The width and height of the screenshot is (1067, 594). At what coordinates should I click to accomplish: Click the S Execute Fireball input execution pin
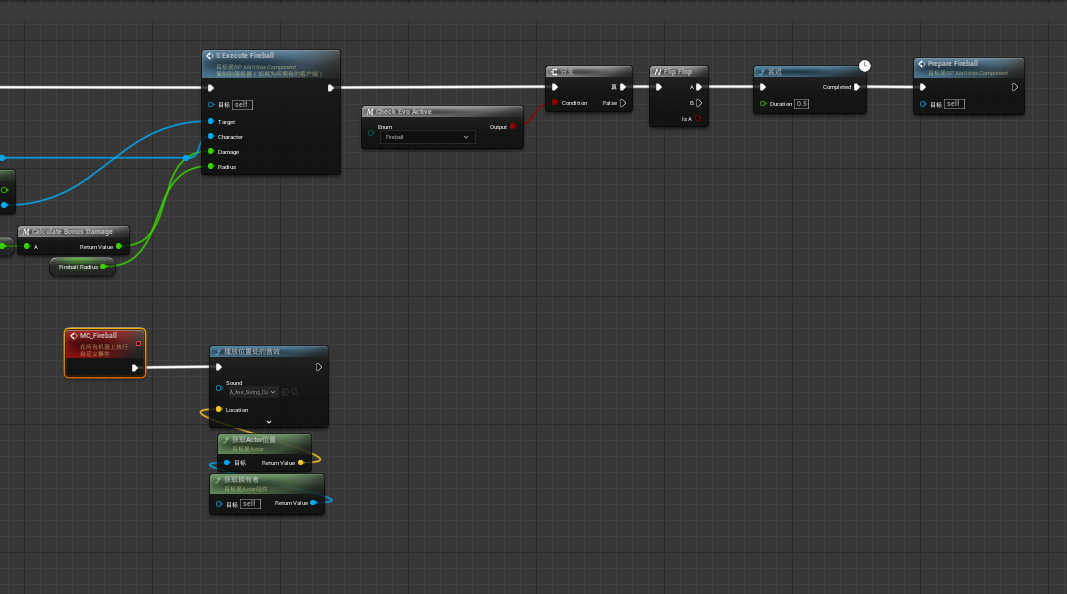tap(211, 88)
